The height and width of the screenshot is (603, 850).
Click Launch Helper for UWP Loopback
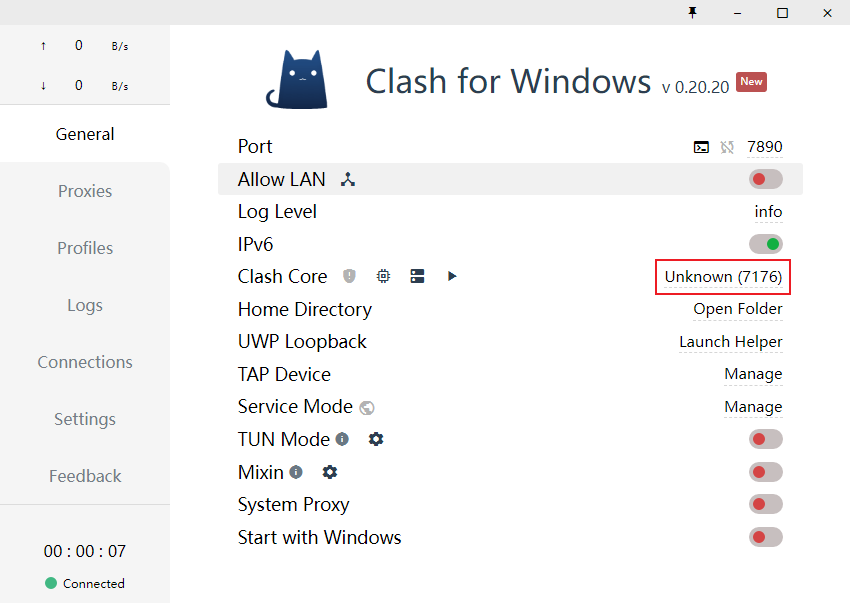731,342
